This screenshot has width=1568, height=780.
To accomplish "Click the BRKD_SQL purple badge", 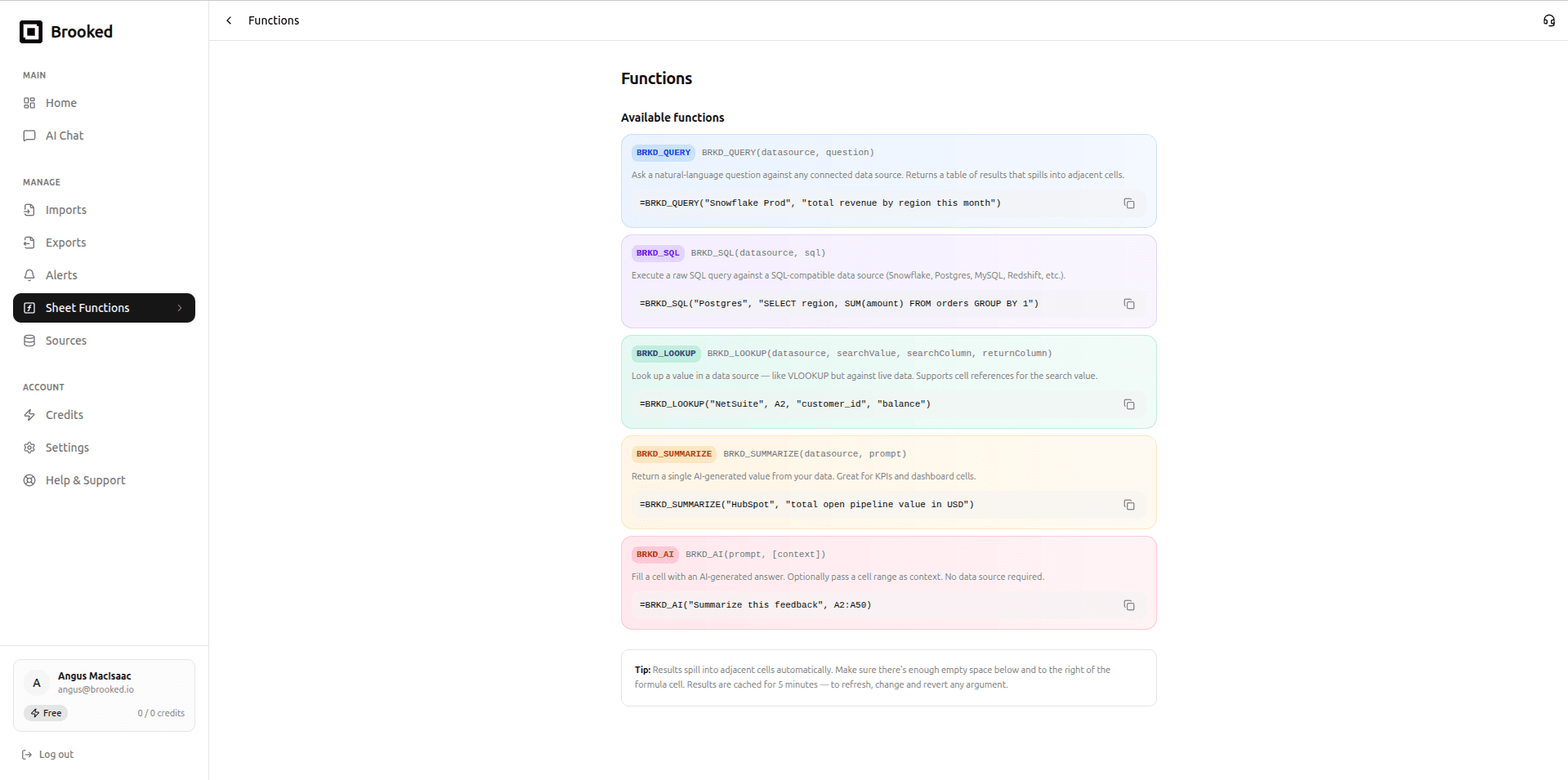I will click(x=658, y=253).
